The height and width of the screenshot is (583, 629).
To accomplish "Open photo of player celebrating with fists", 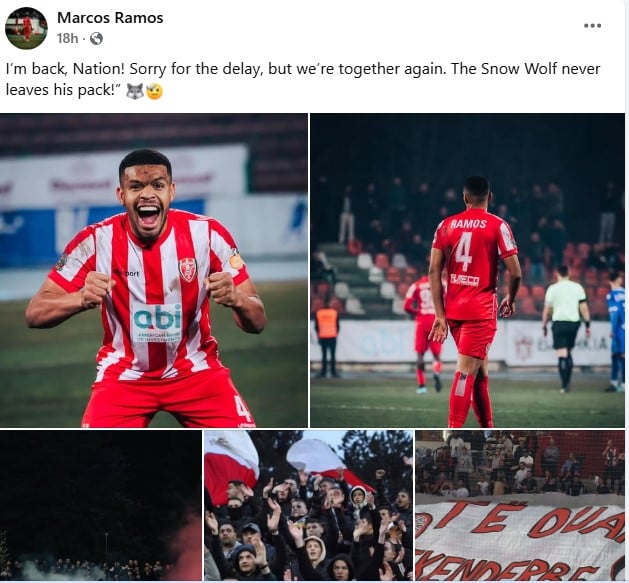I will pyautogui.click(x=154, y=270).
